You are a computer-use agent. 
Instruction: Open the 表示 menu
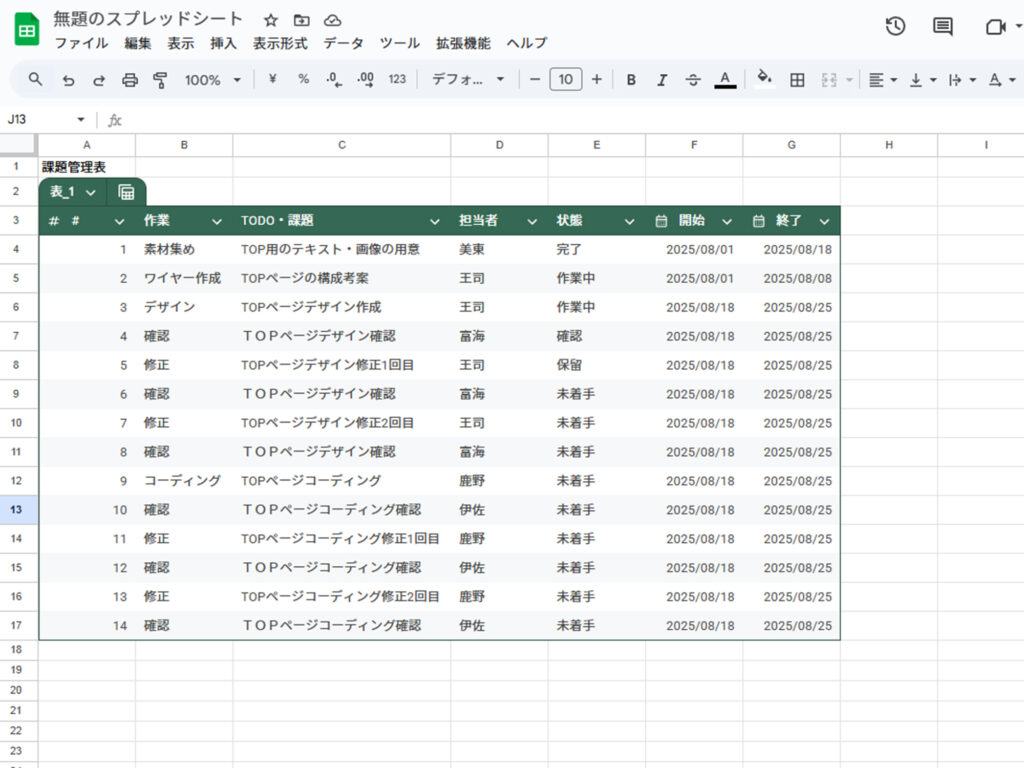[180, 43]
